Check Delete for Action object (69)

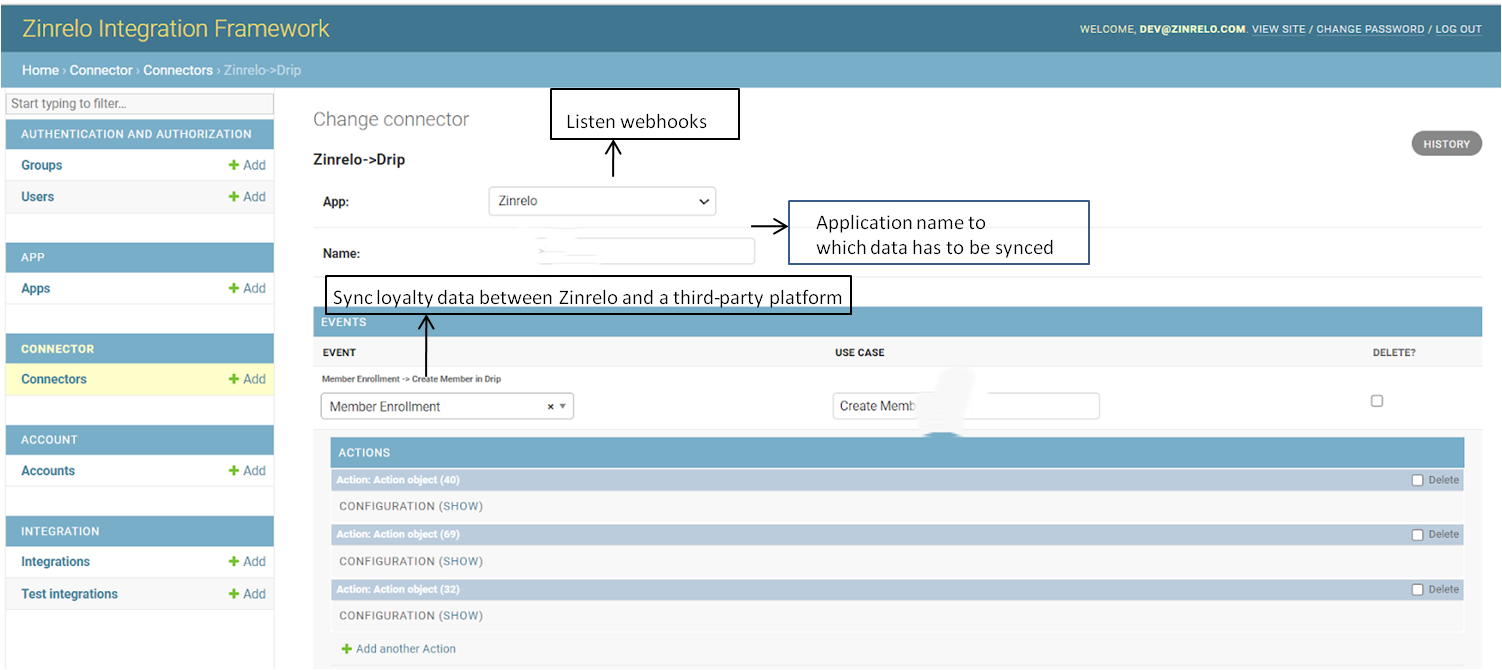(1417, 535)
